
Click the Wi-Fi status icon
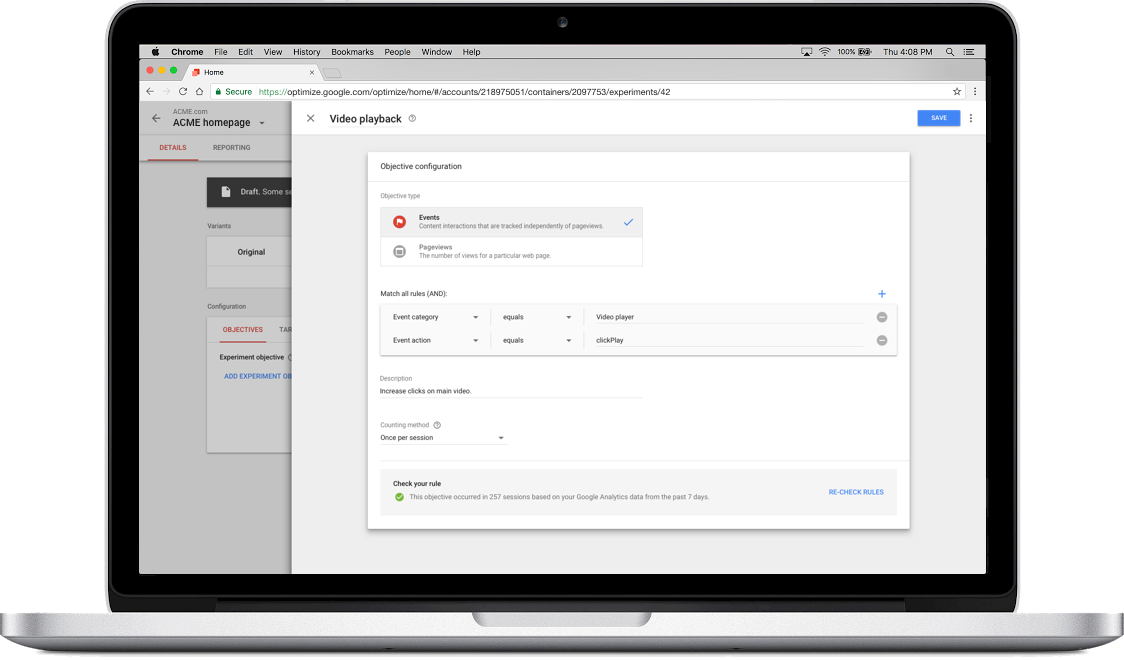click(824, 52)
